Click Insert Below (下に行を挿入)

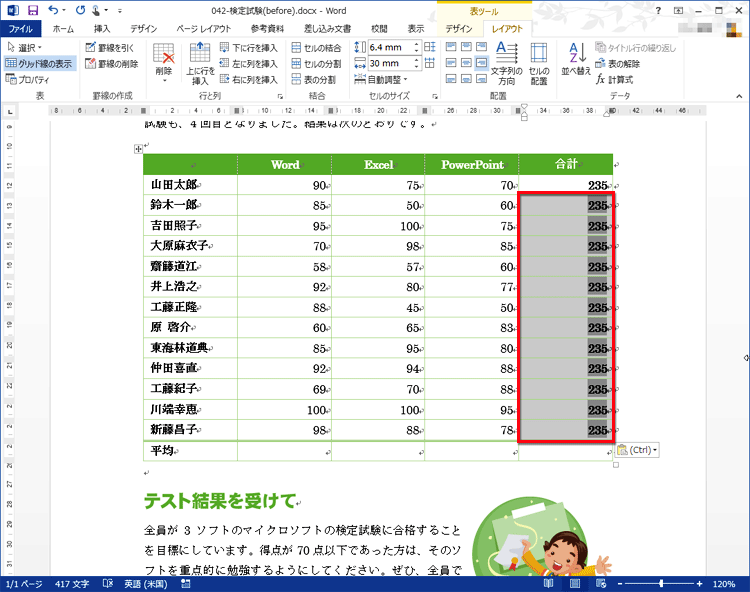pyautogui.click(x=249, y=48)
